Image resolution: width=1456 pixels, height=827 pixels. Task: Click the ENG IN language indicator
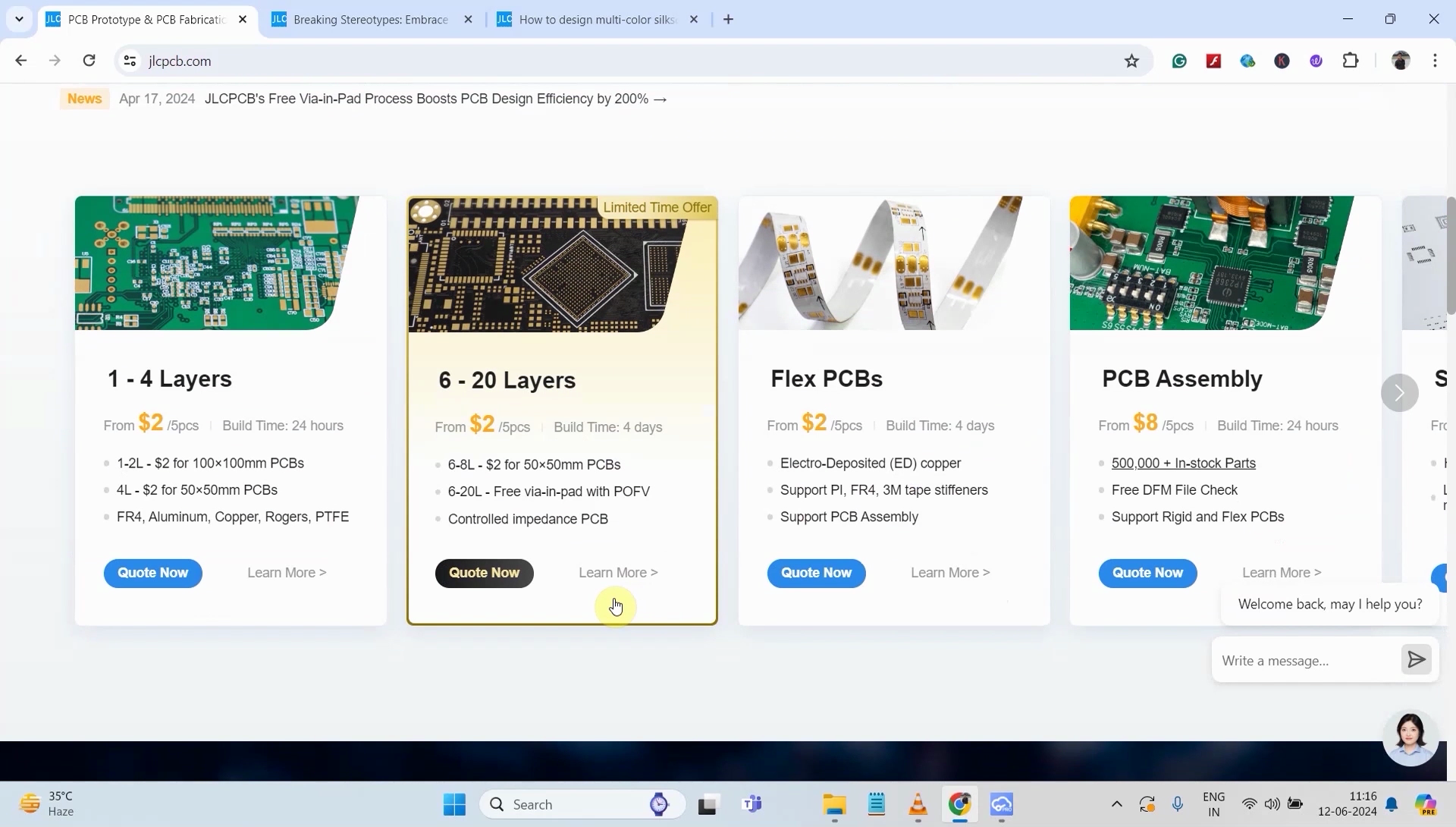[1213, 803]
